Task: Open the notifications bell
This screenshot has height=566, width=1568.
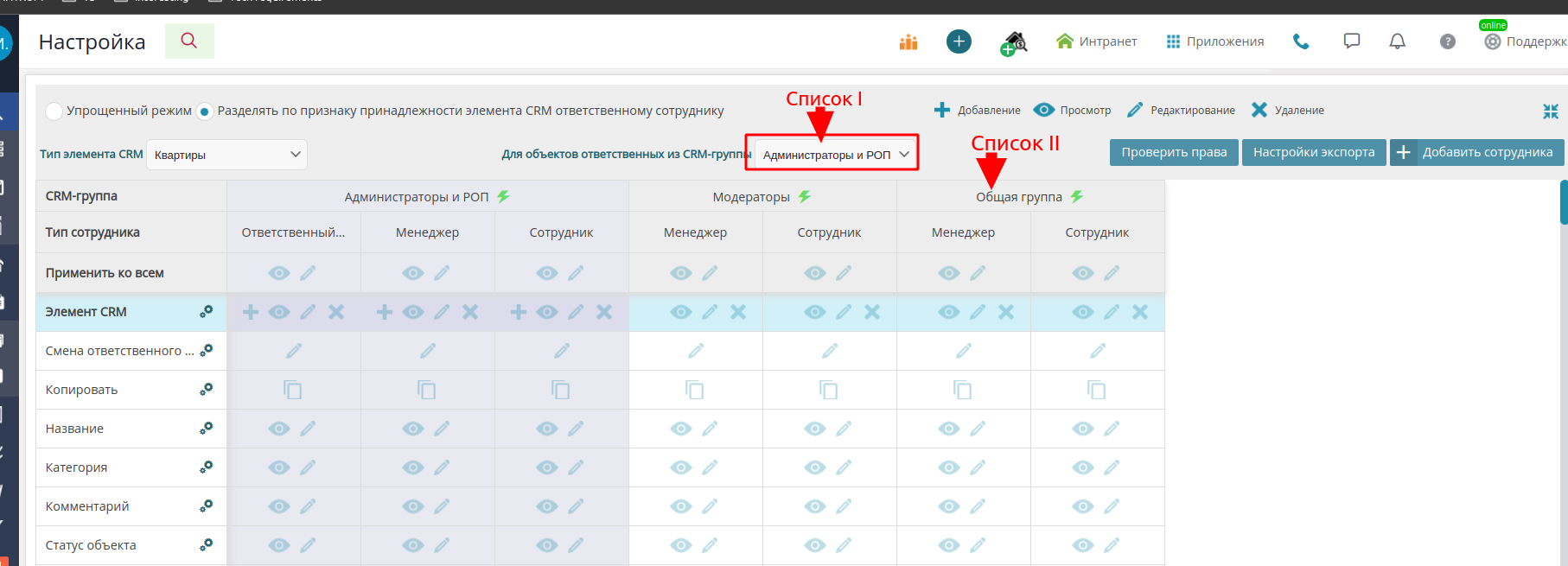Action: coord(1397,41)
